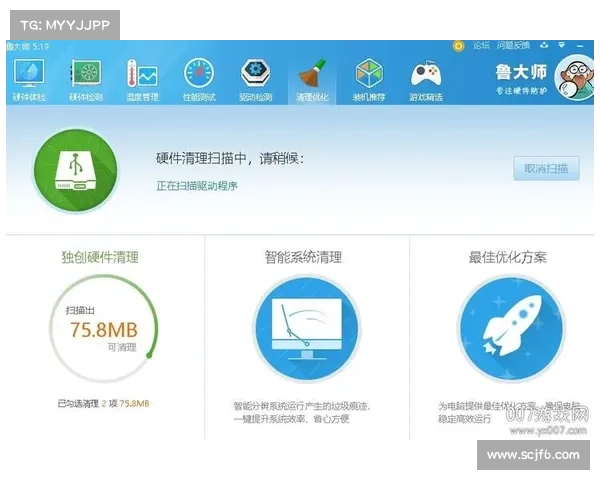Open the 问题反馈 feedback link
Image resolution: width=600 pixels, height=480 pixels.
(x=513, y=46)
